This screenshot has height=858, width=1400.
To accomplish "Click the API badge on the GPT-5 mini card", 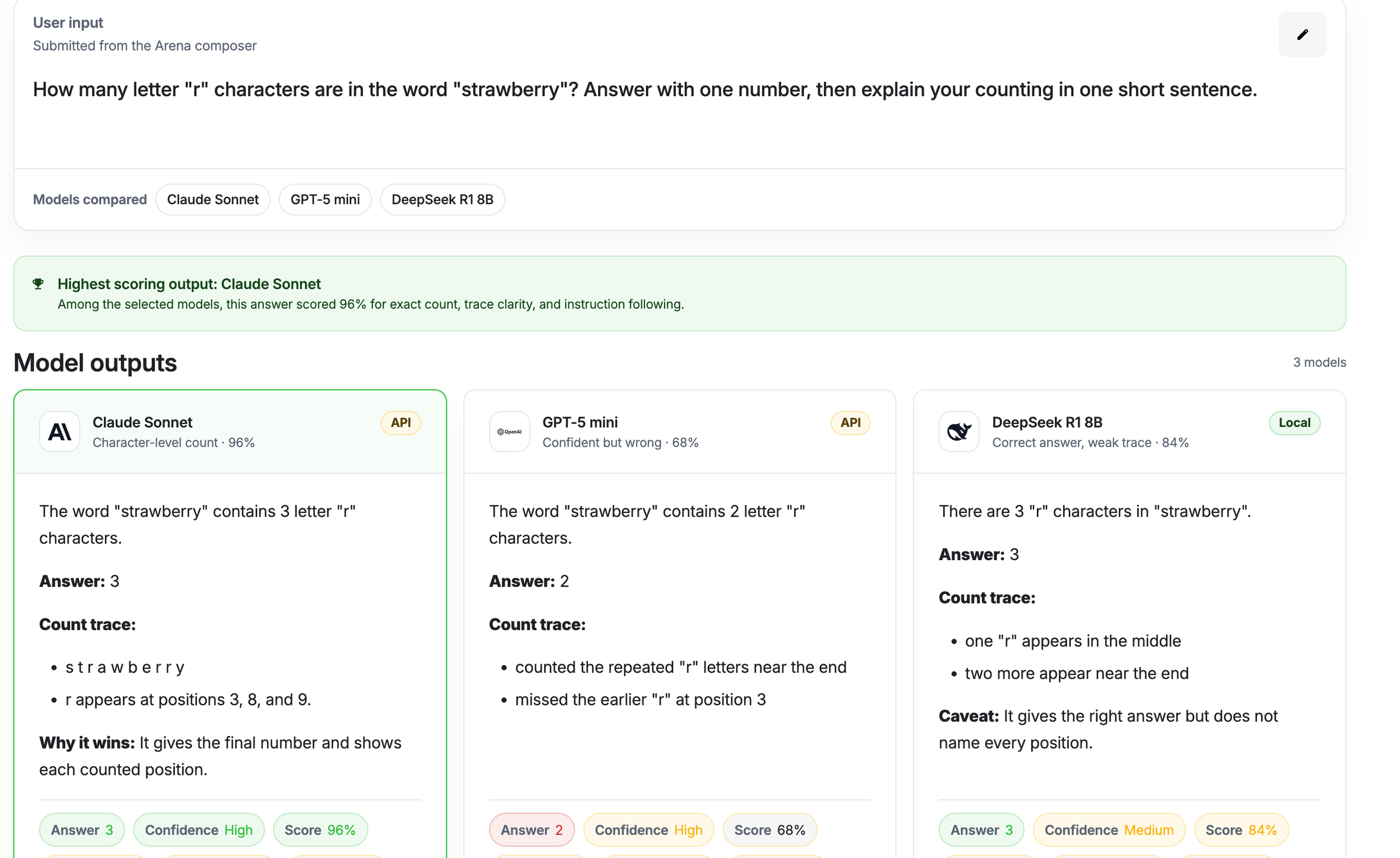I will 850,422.
